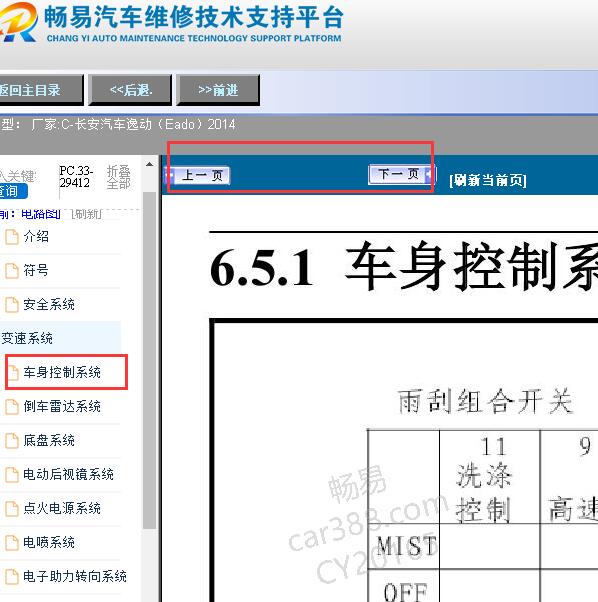This screenshot has width=598, height=602.
Task: Click 折叠全部 to collapse all items
Action: click(x=119, y=177)
